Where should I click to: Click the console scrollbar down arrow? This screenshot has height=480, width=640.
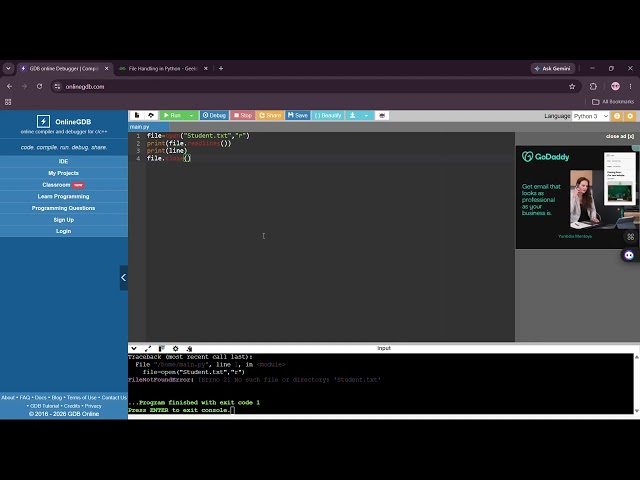pos(636,411)
